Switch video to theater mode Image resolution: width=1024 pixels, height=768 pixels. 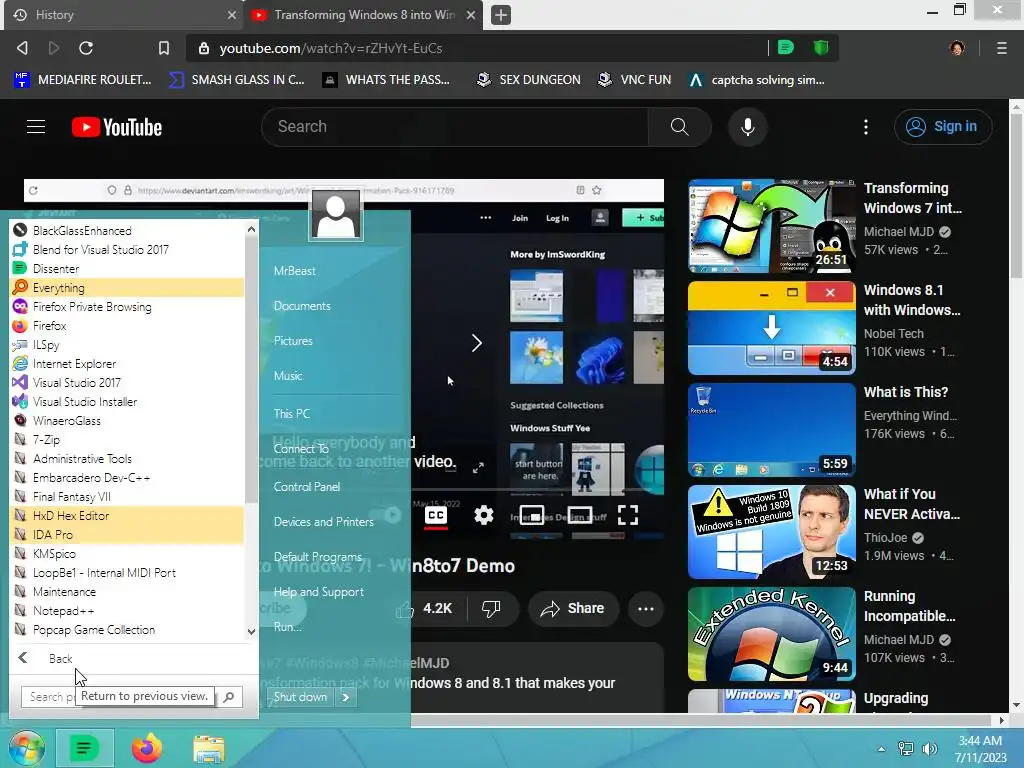tap(580, 515)
